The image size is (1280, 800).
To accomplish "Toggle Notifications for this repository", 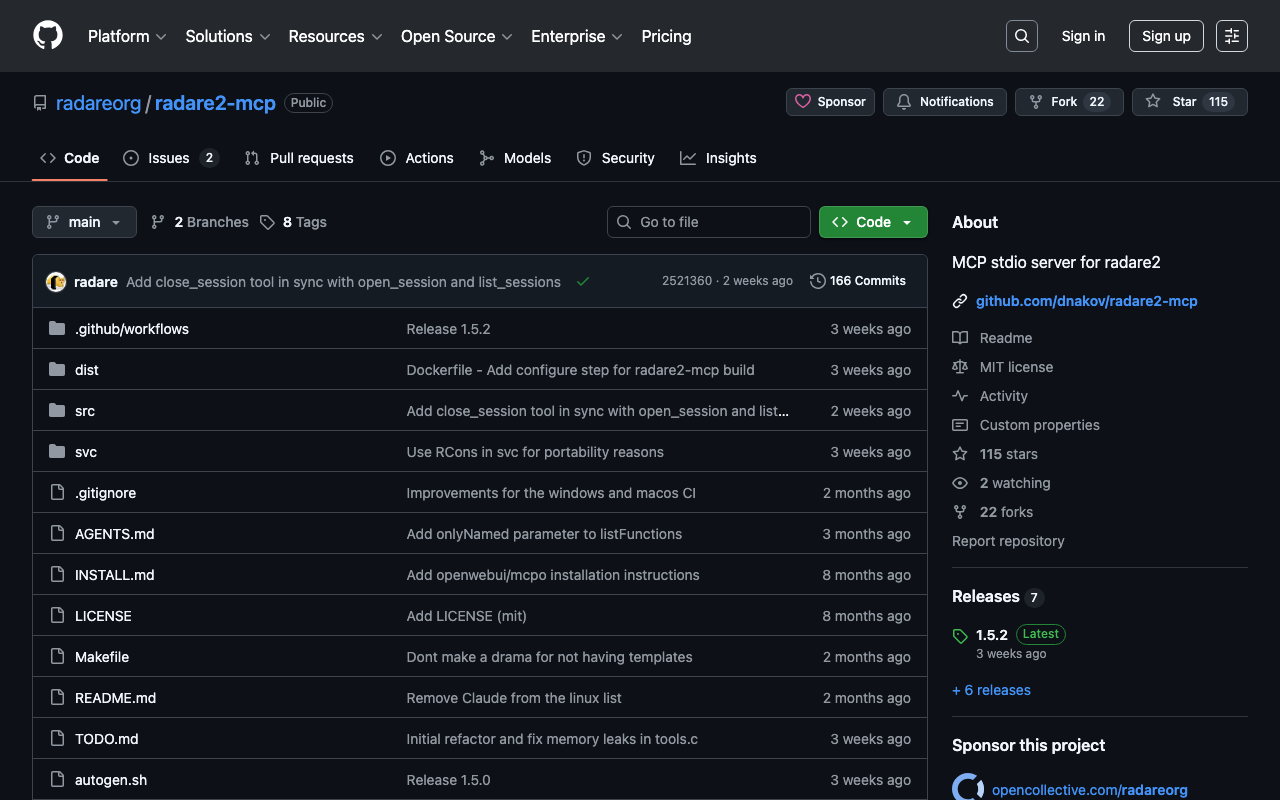I will (944, 102).
